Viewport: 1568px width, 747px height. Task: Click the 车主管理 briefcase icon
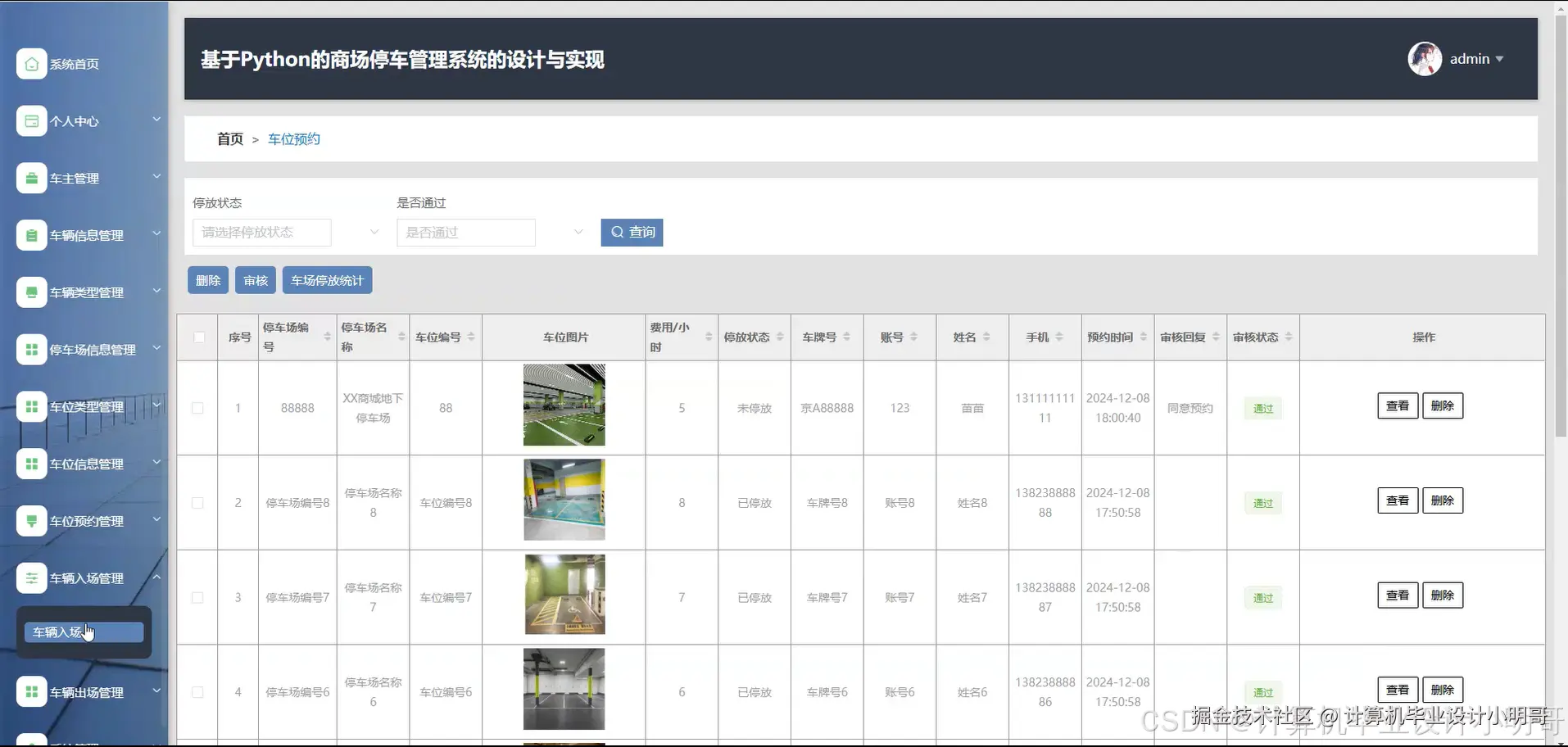click(x=31, y=179)
